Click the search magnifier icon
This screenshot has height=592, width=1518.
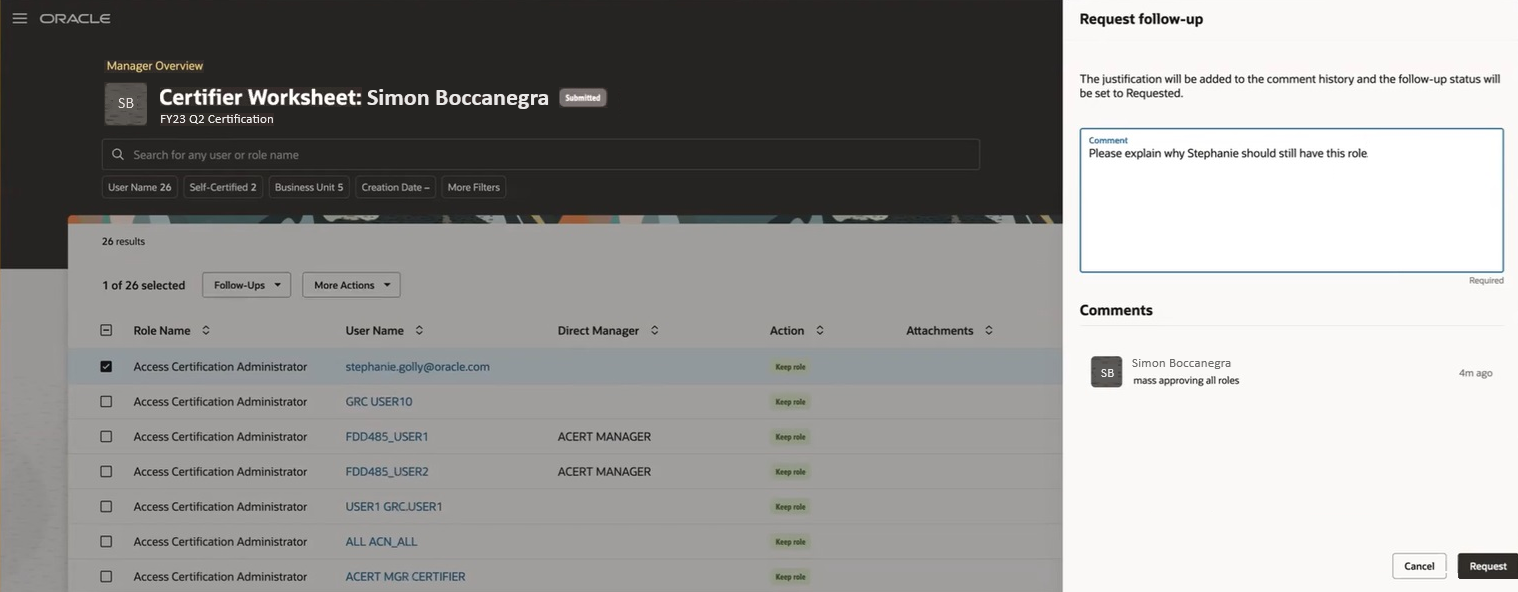click(118, 153)
